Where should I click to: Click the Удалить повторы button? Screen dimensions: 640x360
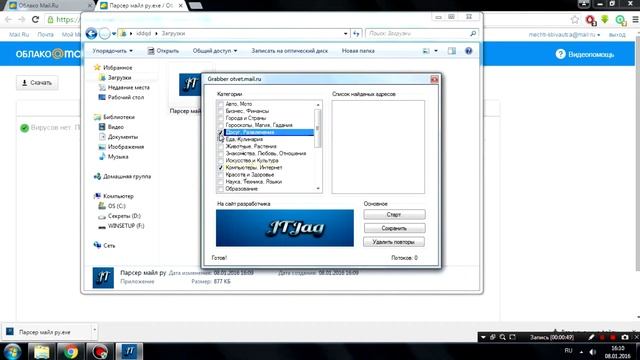point(394,242)
